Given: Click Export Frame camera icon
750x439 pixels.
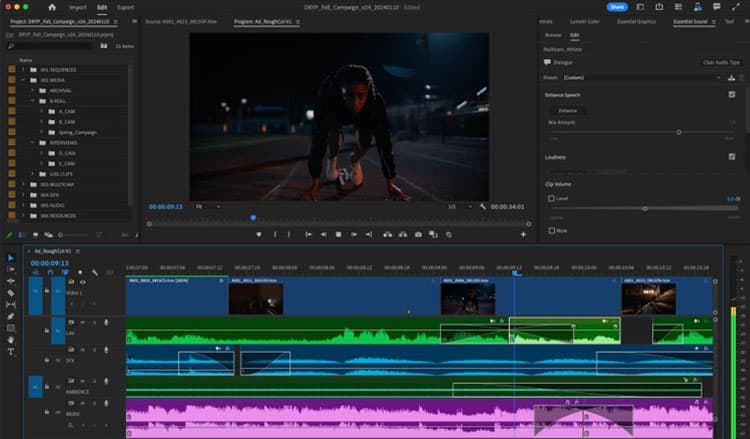Looking at the screenshot, I should pos(418,234).
